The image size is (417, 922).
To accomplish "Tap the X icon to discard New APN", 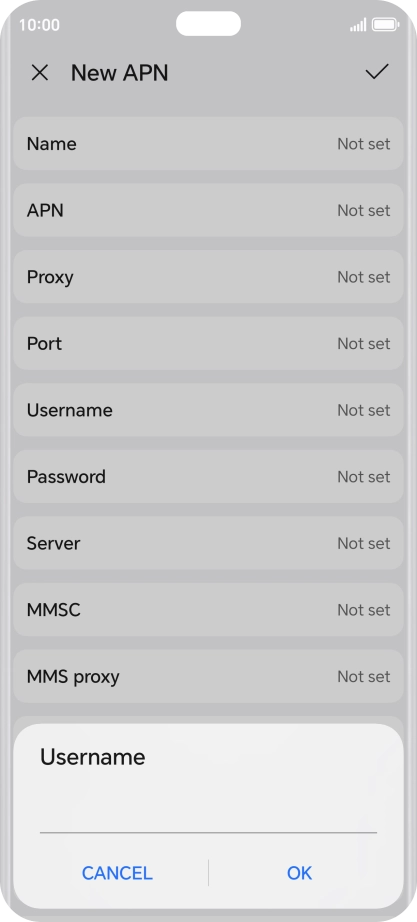I will click(x=39, y=73).
